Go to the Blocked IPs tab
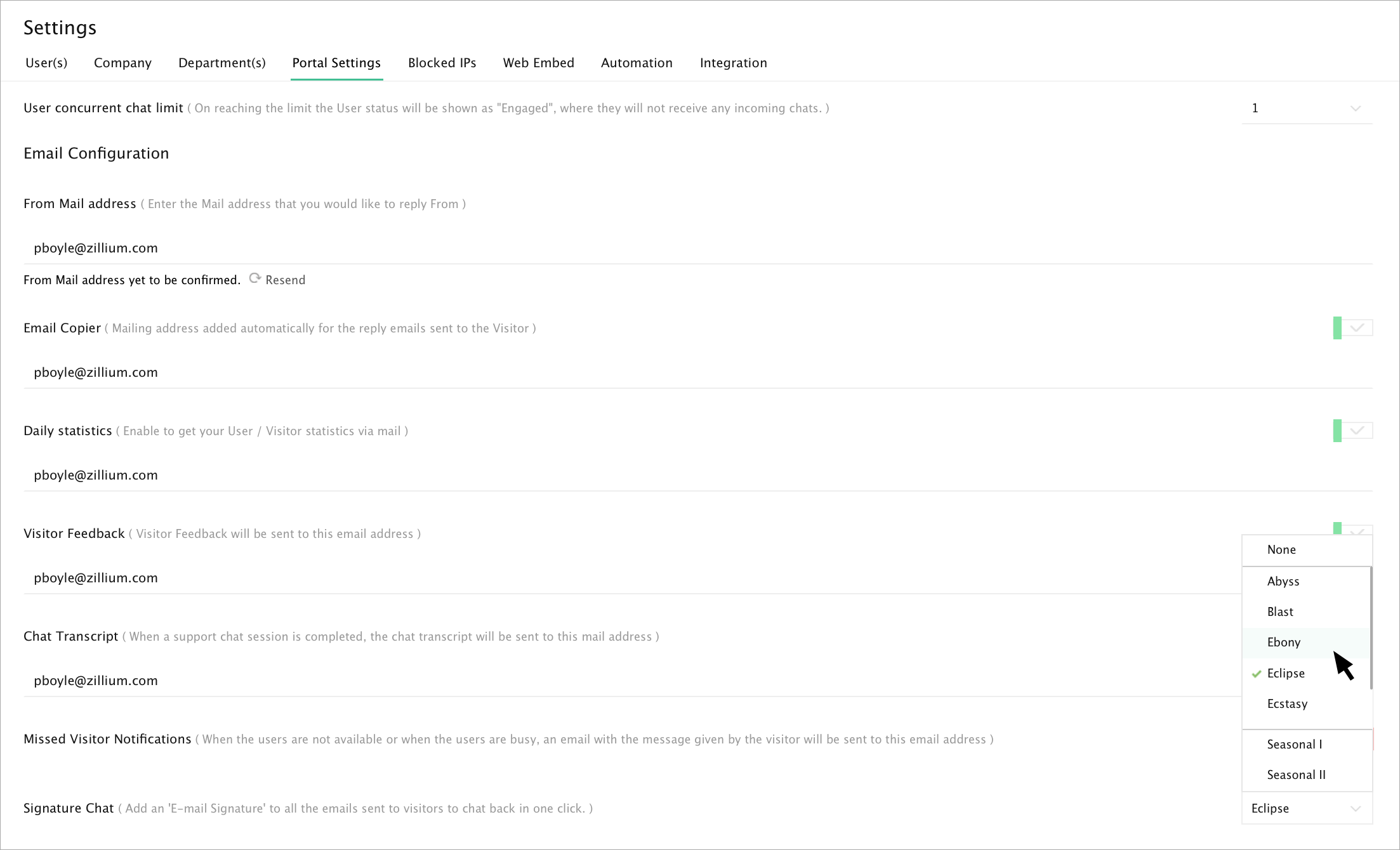This screenshot has width=1400, height=850. point(442,63)
